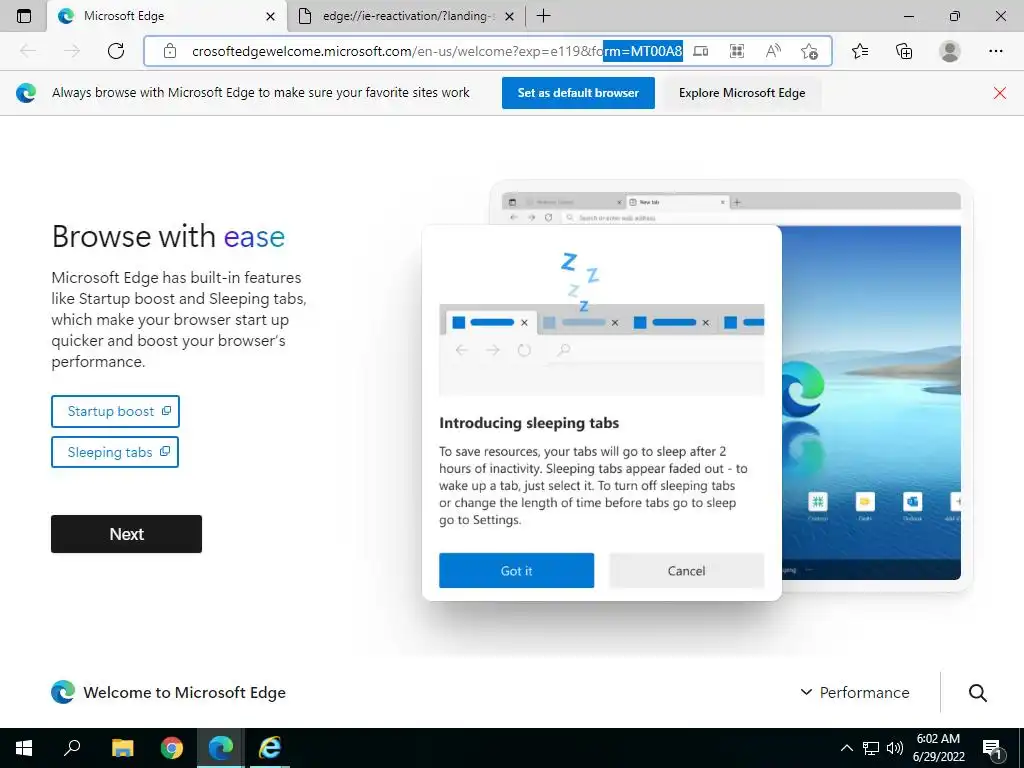Dismiss the default browser banner with the red X
1024x768 pixels.
(999, 93)
